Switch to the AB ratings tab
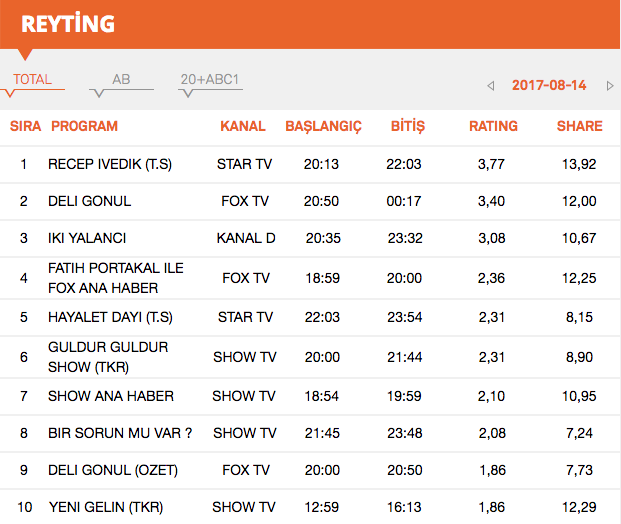621x524 pixels. (121, 80)
